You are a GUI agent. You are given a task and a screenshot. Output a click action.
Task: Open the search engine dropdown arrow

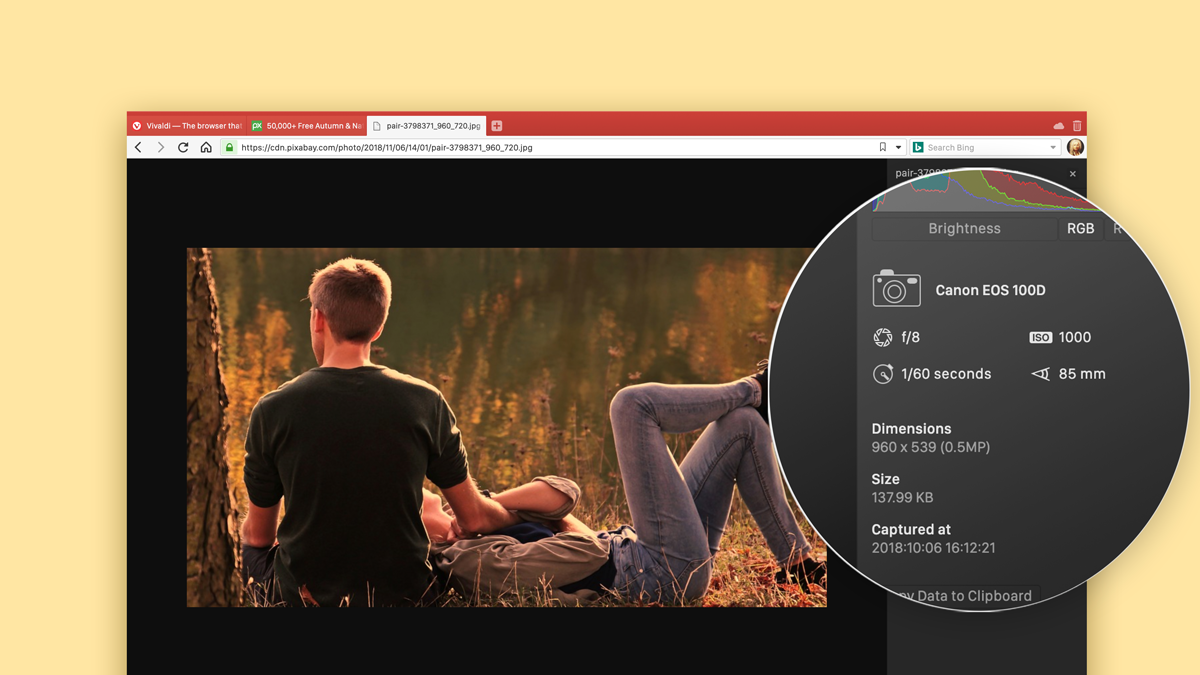1052,148
